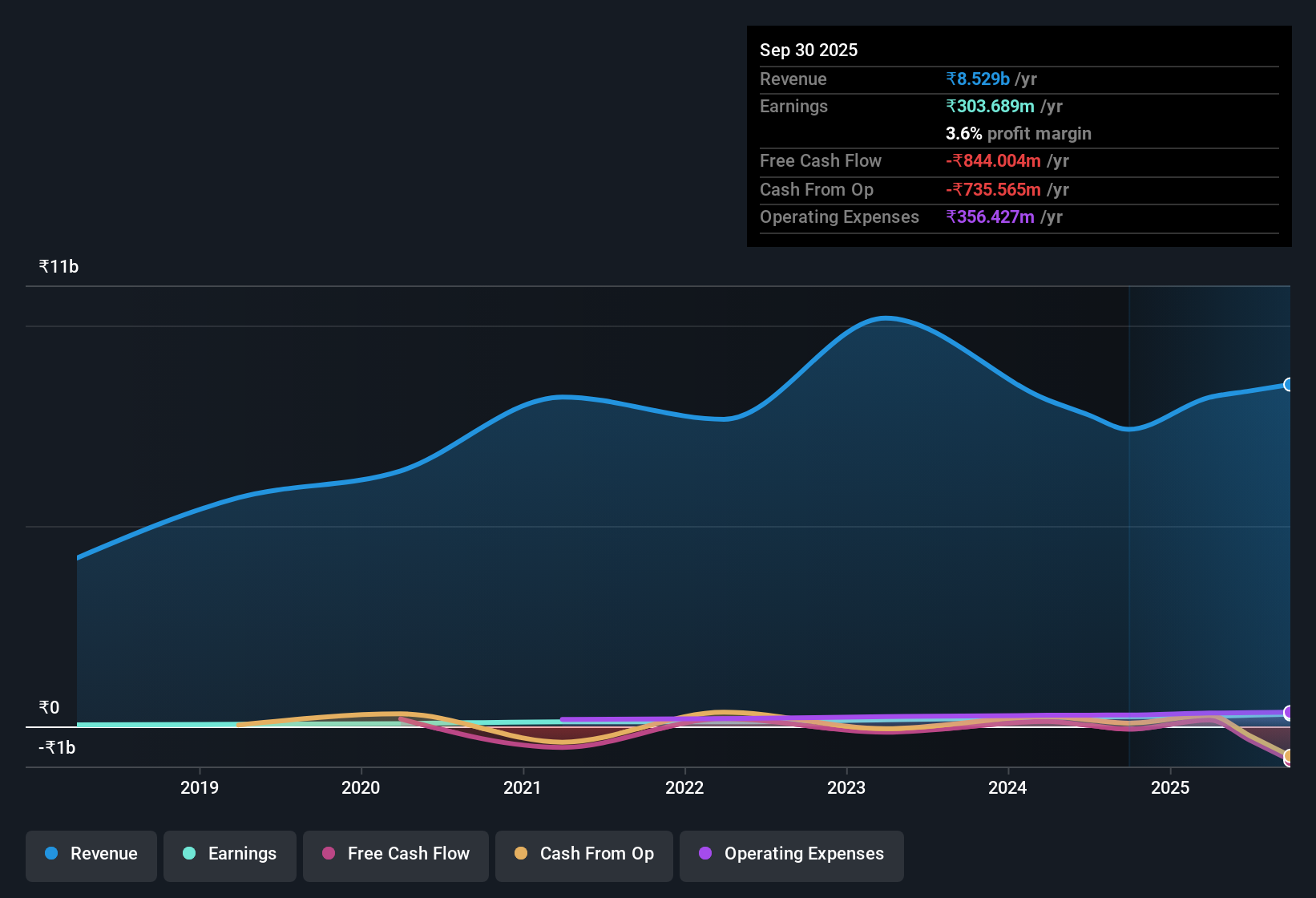Select the Operating Expenses legend button
The image size is (1316, 898).
[791, 855]
